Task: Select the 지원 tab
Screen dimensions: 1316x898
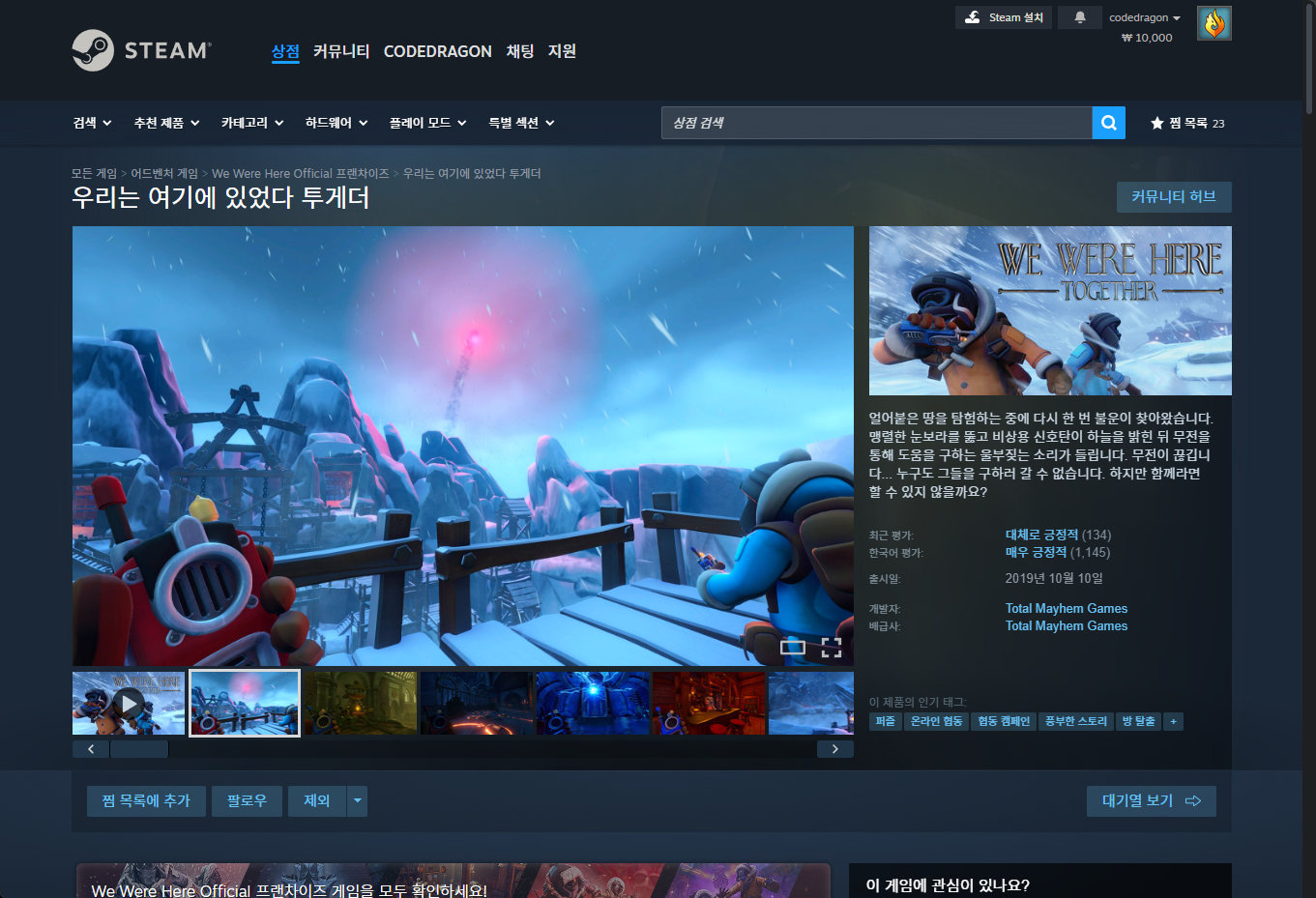Action: coord(562,51)
